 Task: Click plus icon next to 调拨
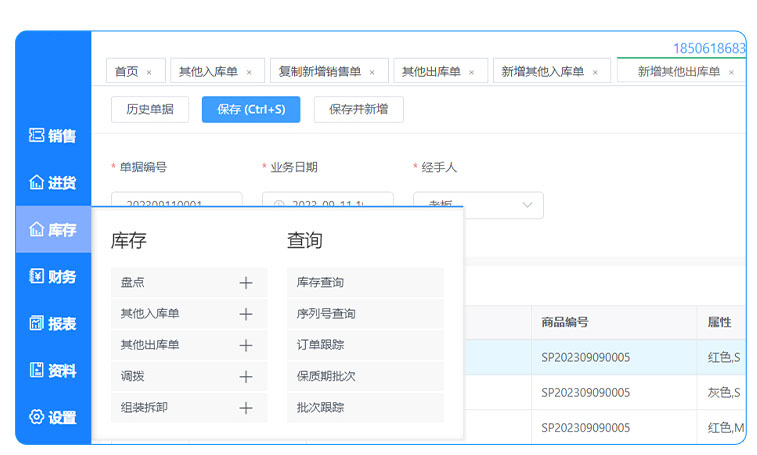(246, 377)
